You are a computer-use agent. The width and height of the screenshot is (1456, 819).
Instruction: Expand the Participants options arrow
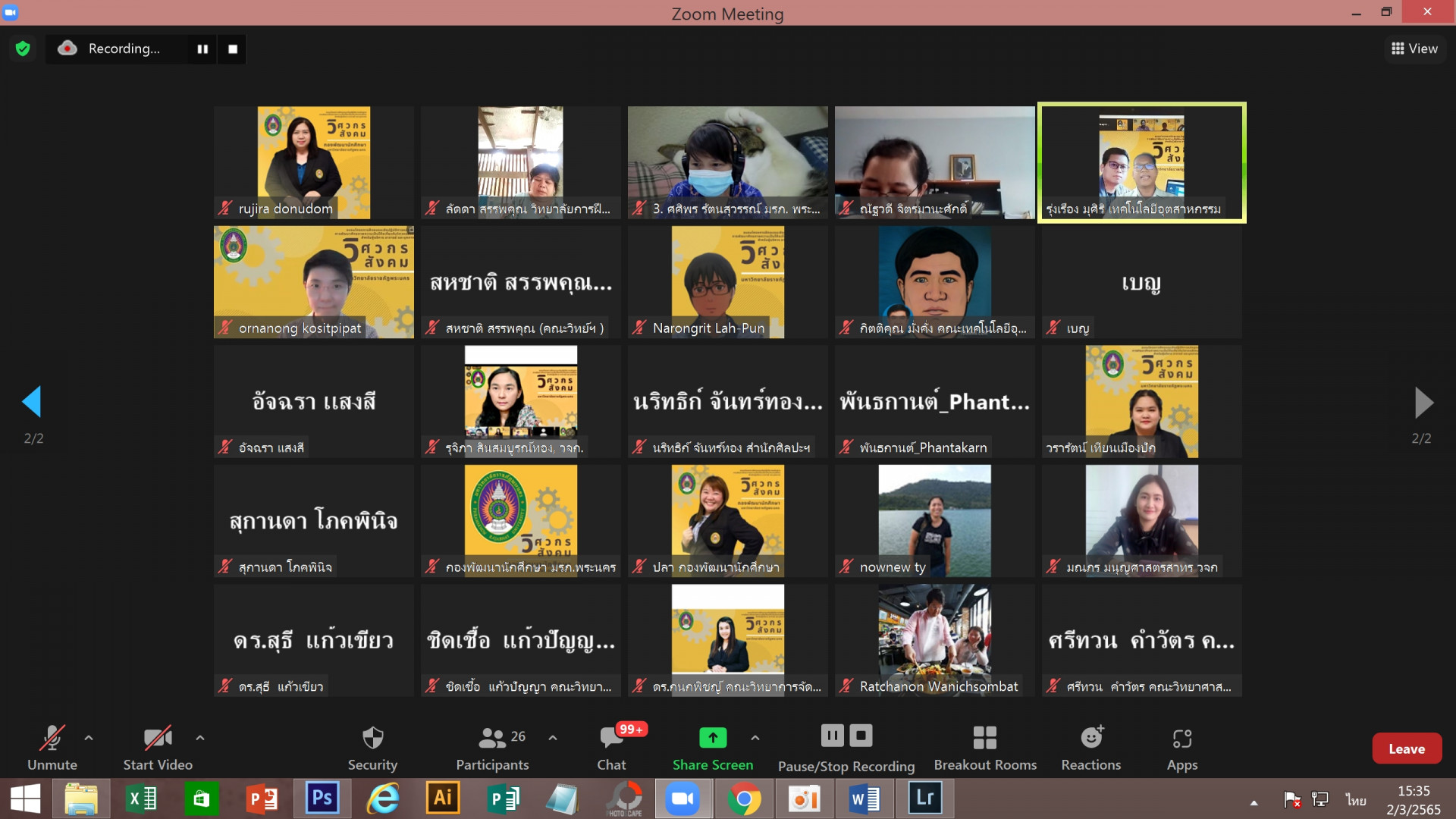pyautogui.click(x=553, y=737)
